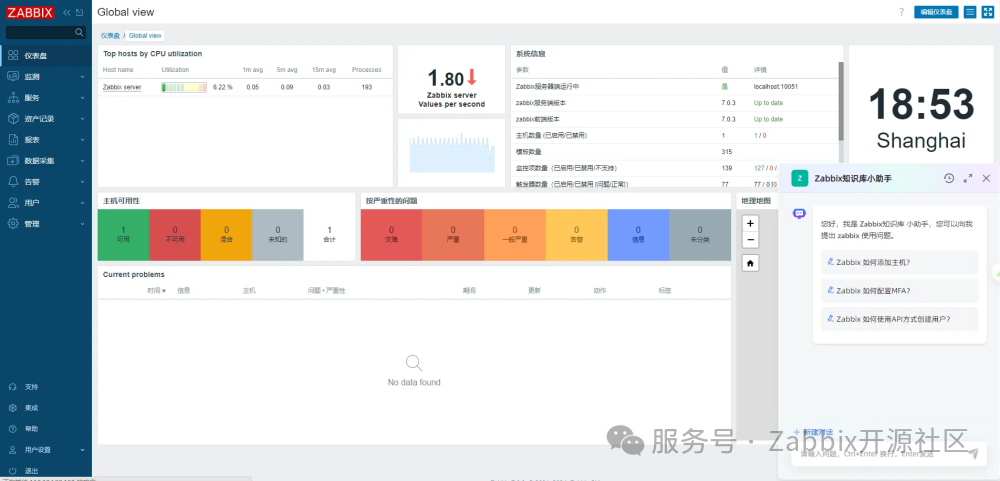Click the localhost:10051 detail value
This screenshot has height=481, width=1000.
(x=776, y=86)
